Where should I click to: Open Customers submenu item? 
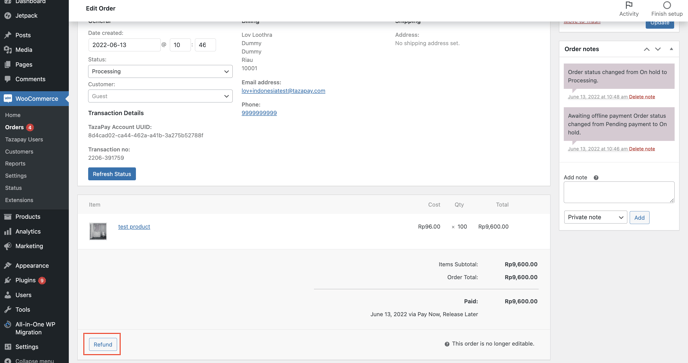[19, 151]
